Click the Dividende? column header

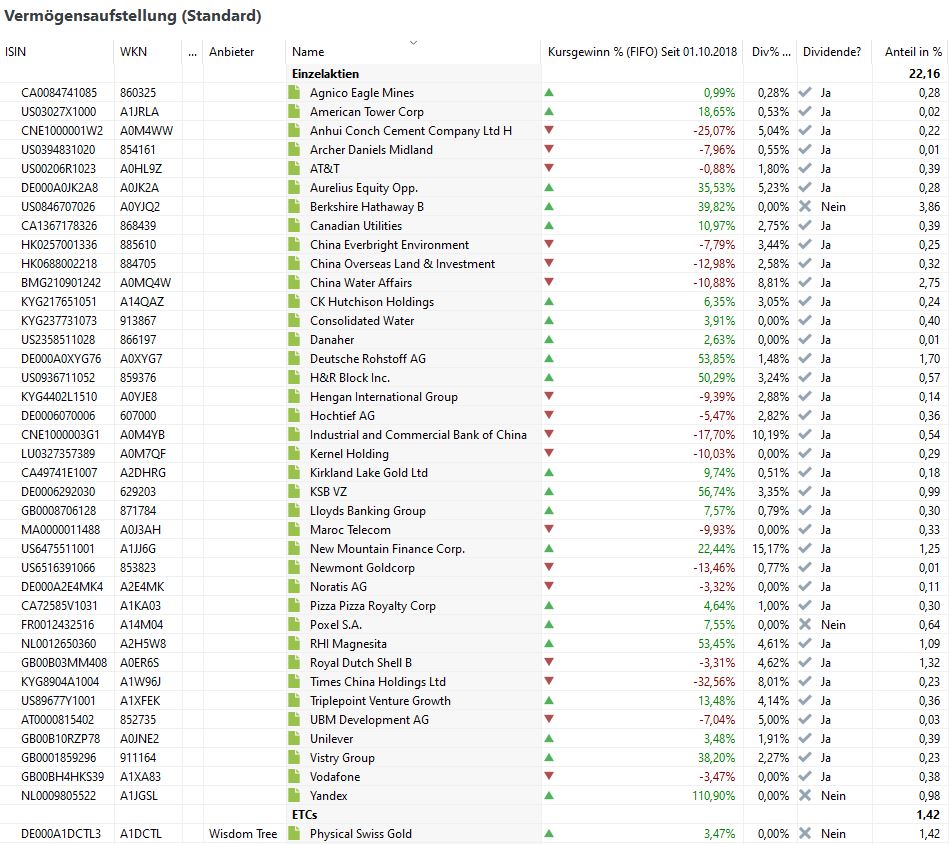831,52
